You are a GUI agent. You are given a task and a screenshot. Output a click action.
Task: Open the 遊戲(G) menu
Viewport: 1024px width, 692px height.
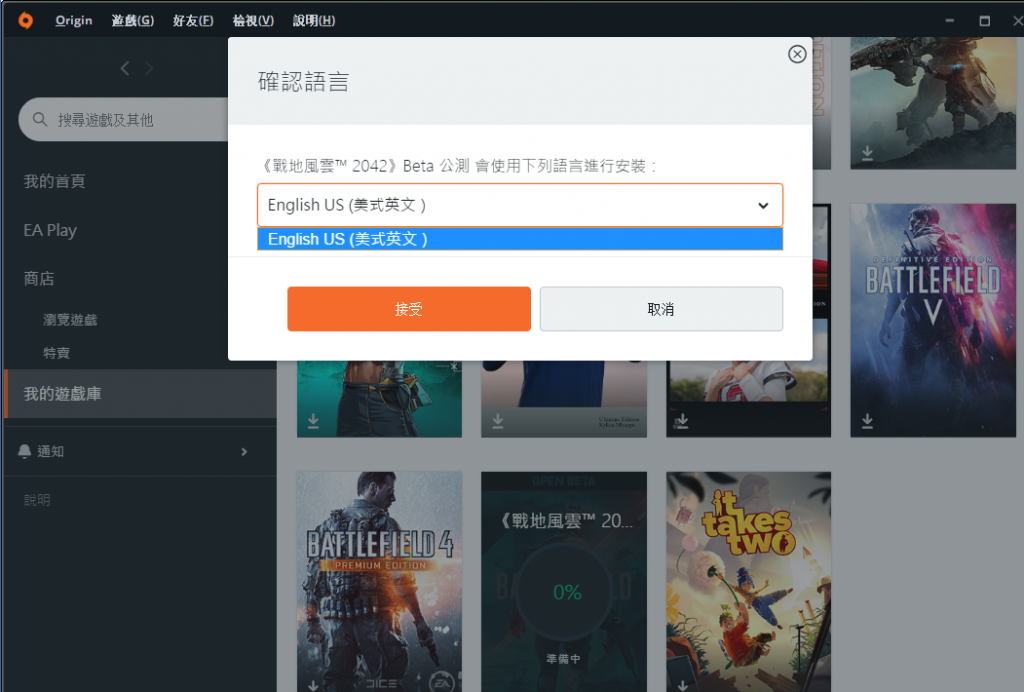133,20
